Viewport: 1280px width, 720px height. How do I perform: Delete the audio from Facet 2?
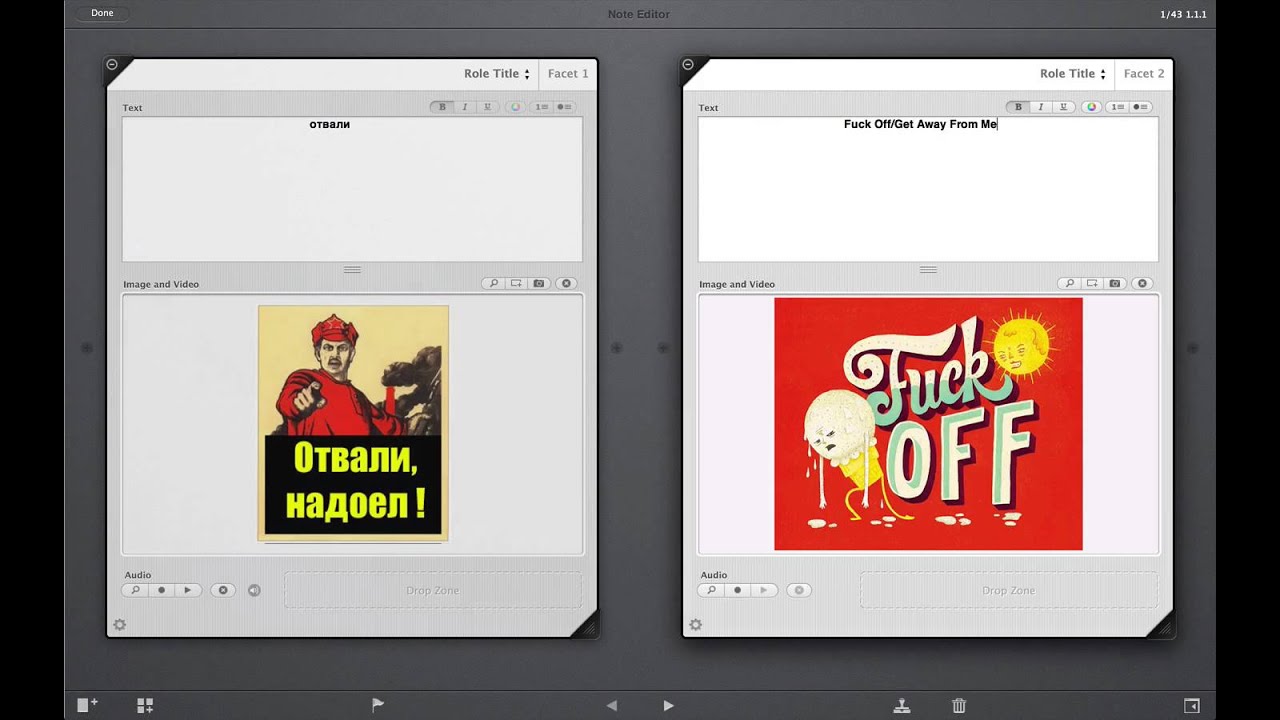799,591
